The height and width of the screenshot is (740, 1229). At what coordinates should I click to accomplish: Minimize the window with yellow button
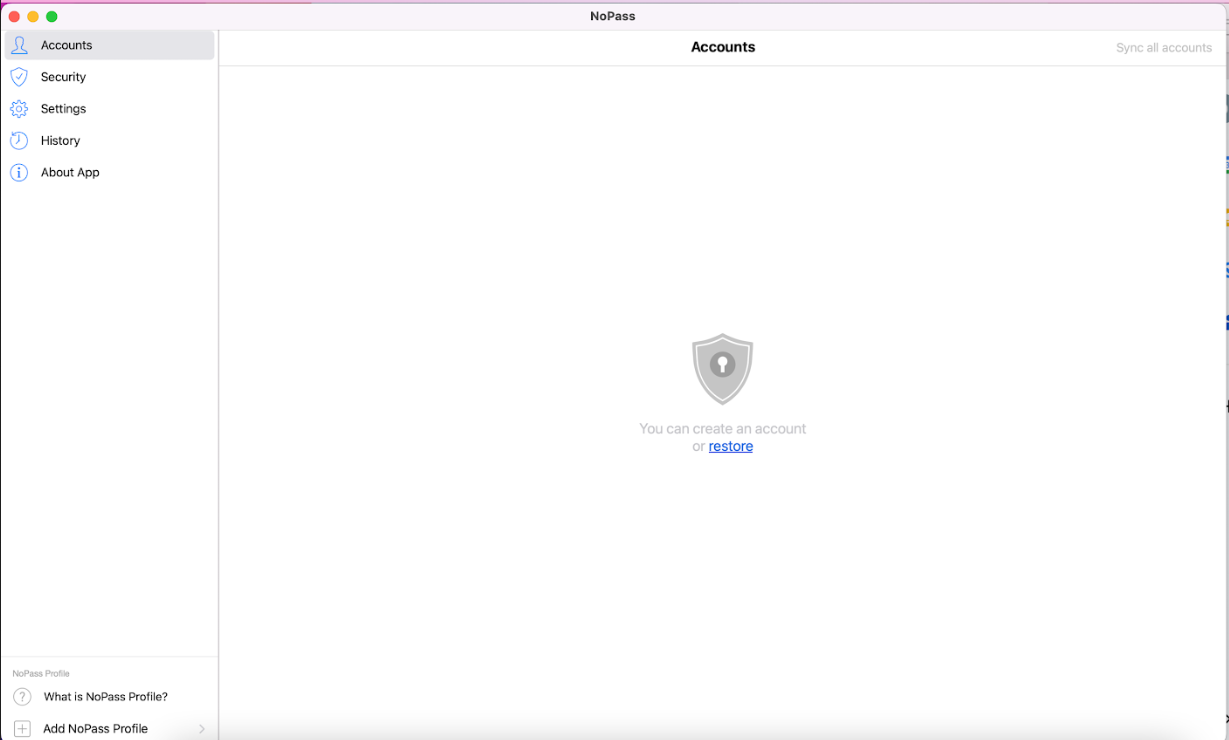[x=33, y=17]
